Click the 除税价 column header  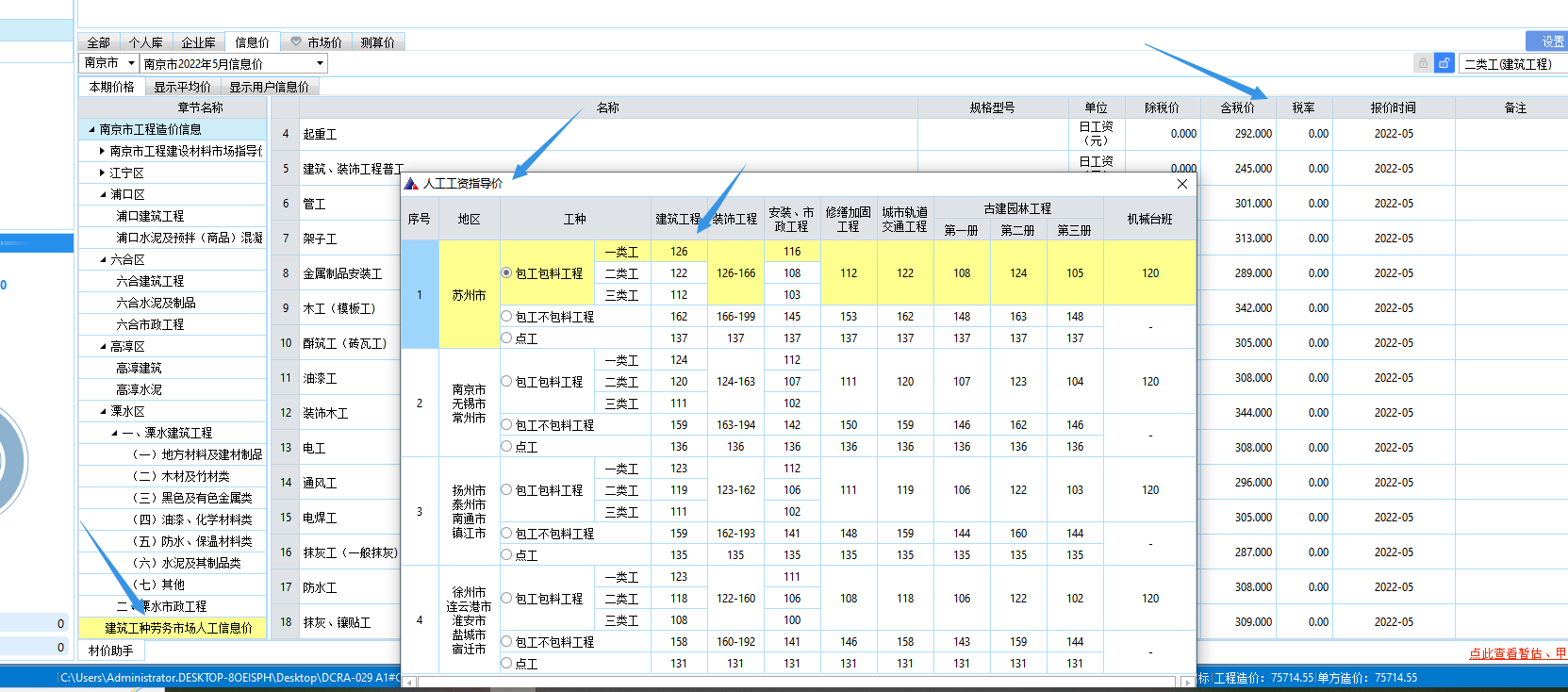(x=1162, y=107)
